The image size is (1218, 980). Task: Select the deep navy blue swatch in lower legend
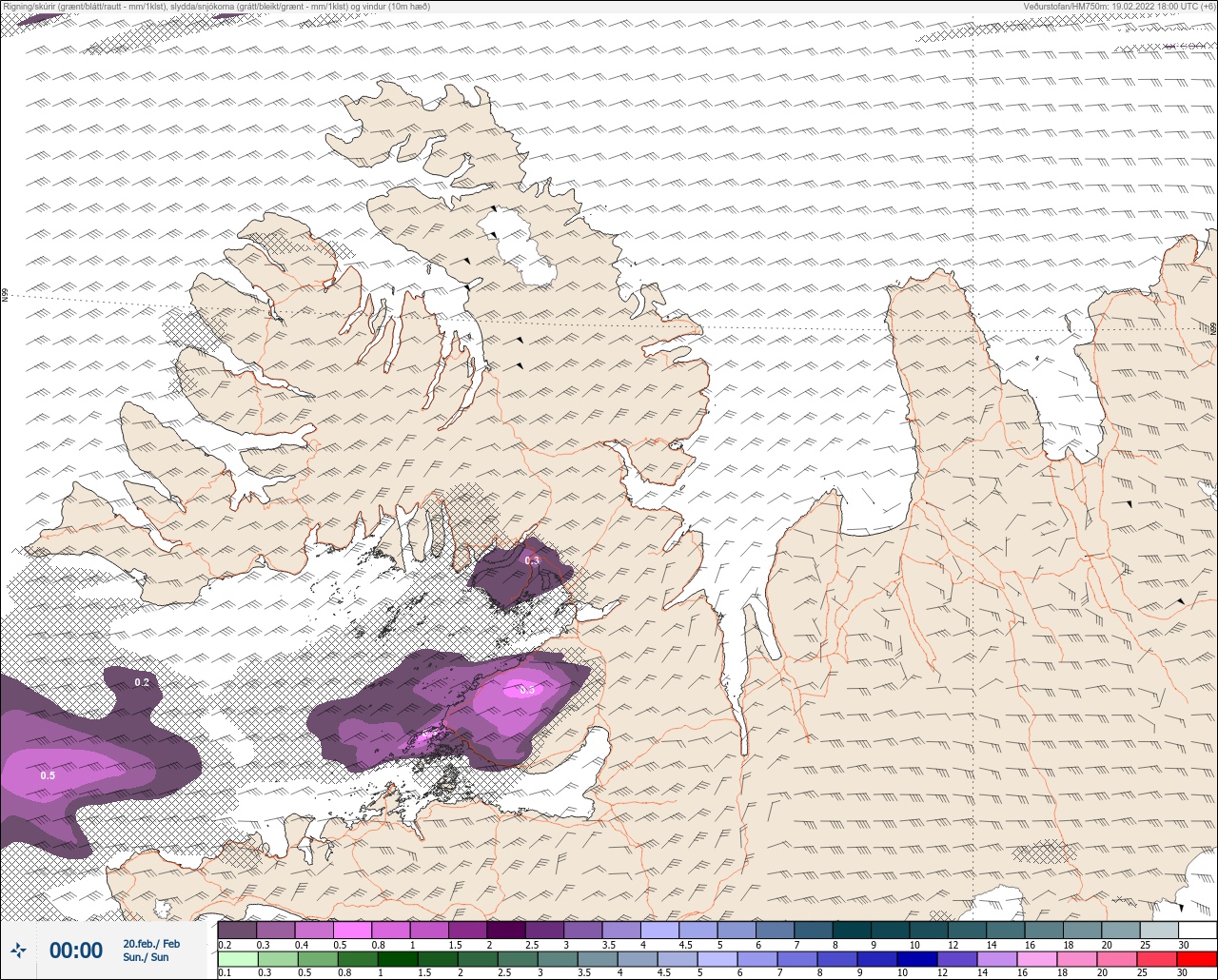916,959
